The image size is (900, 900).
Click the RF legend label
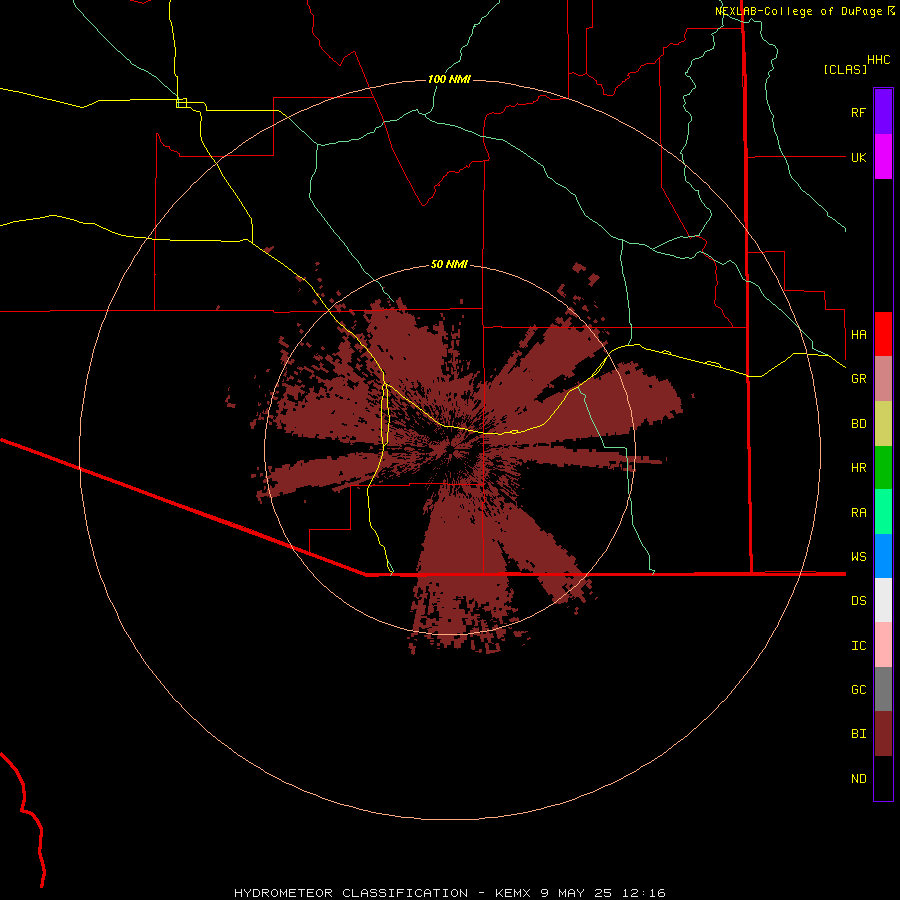tap(858, 112)
